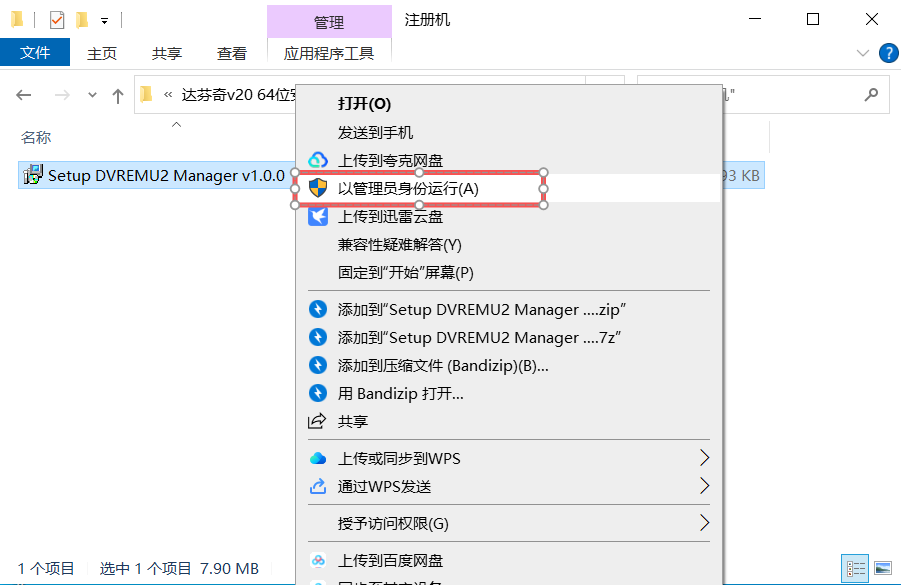Open the quick access toolbar dropdown arrow
The image size is (901, 585).
[103, 19]
